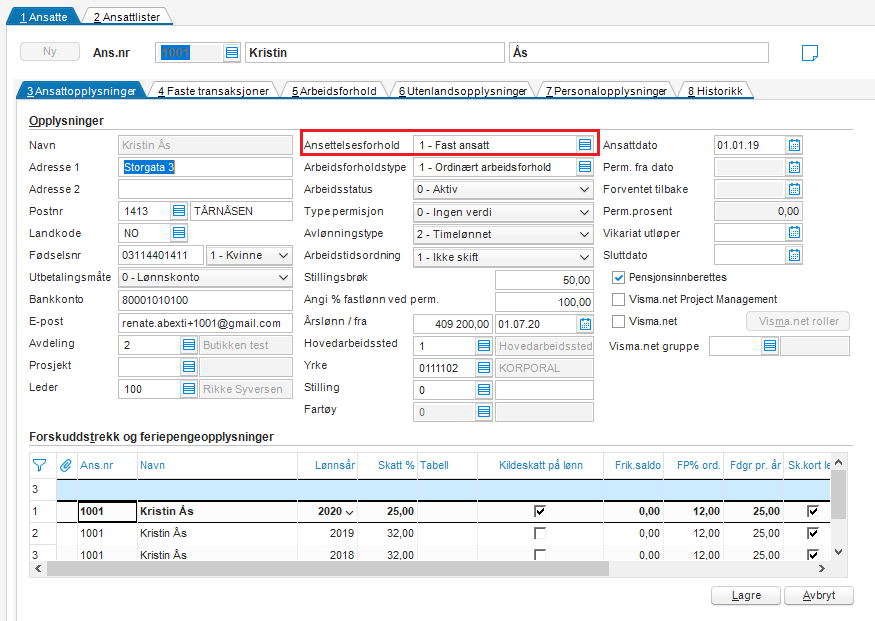Open Landkode lookup list icon
The image size is (875, 621).
[x=179, y=233]
